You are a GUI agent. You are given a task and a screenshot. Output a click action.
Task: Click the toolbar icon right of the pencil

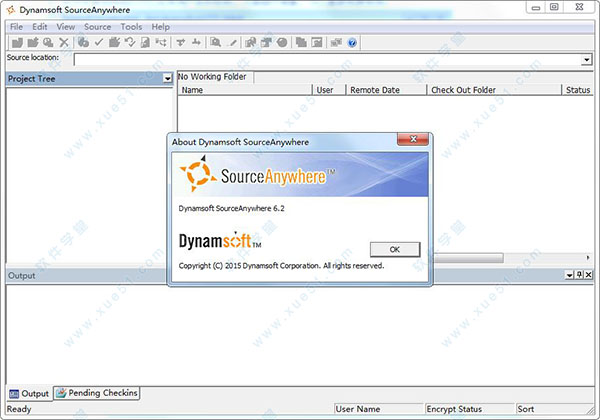click(251, 42)
